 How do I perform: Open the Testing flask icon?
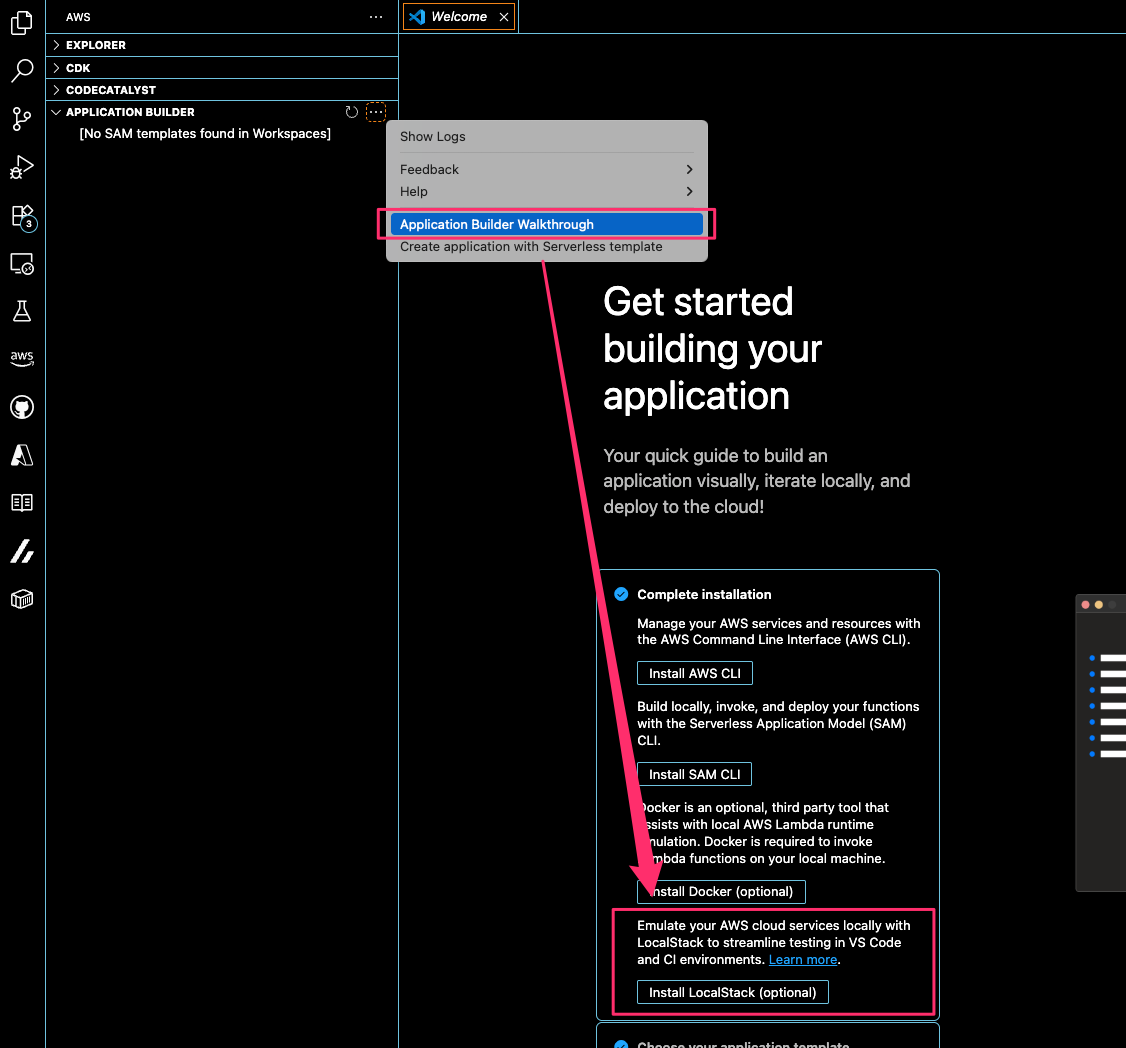pos(22,311)
